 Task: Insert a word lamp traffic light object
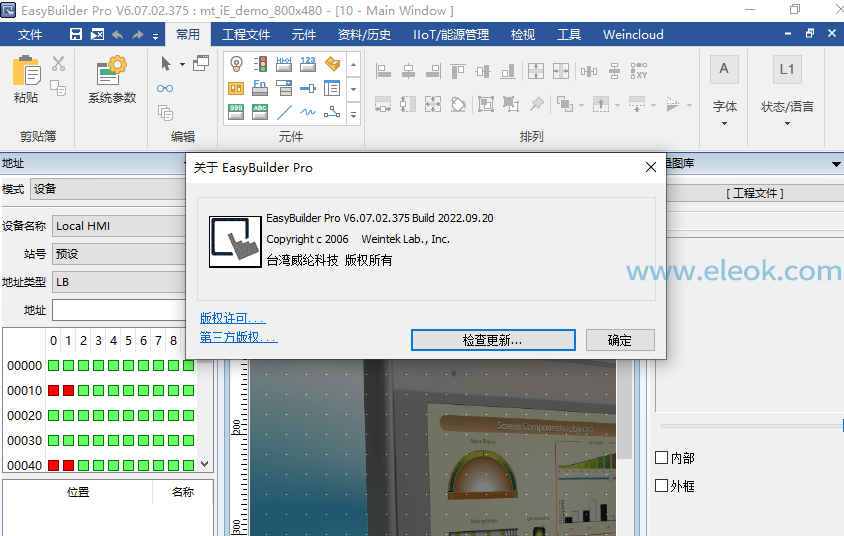coord(260,64)
